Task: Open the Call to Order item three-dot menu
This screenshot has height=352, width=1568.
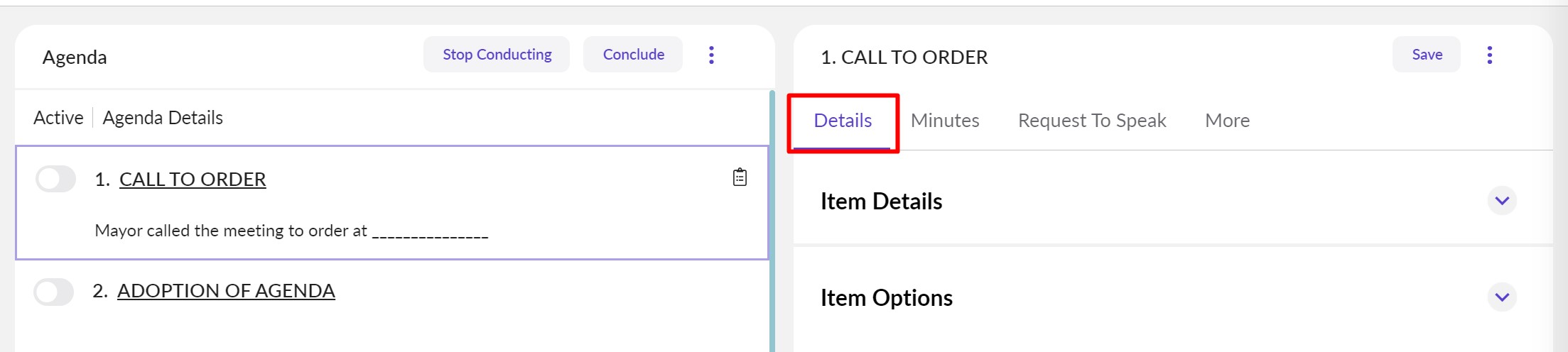Action: (x=1489, y=55)
